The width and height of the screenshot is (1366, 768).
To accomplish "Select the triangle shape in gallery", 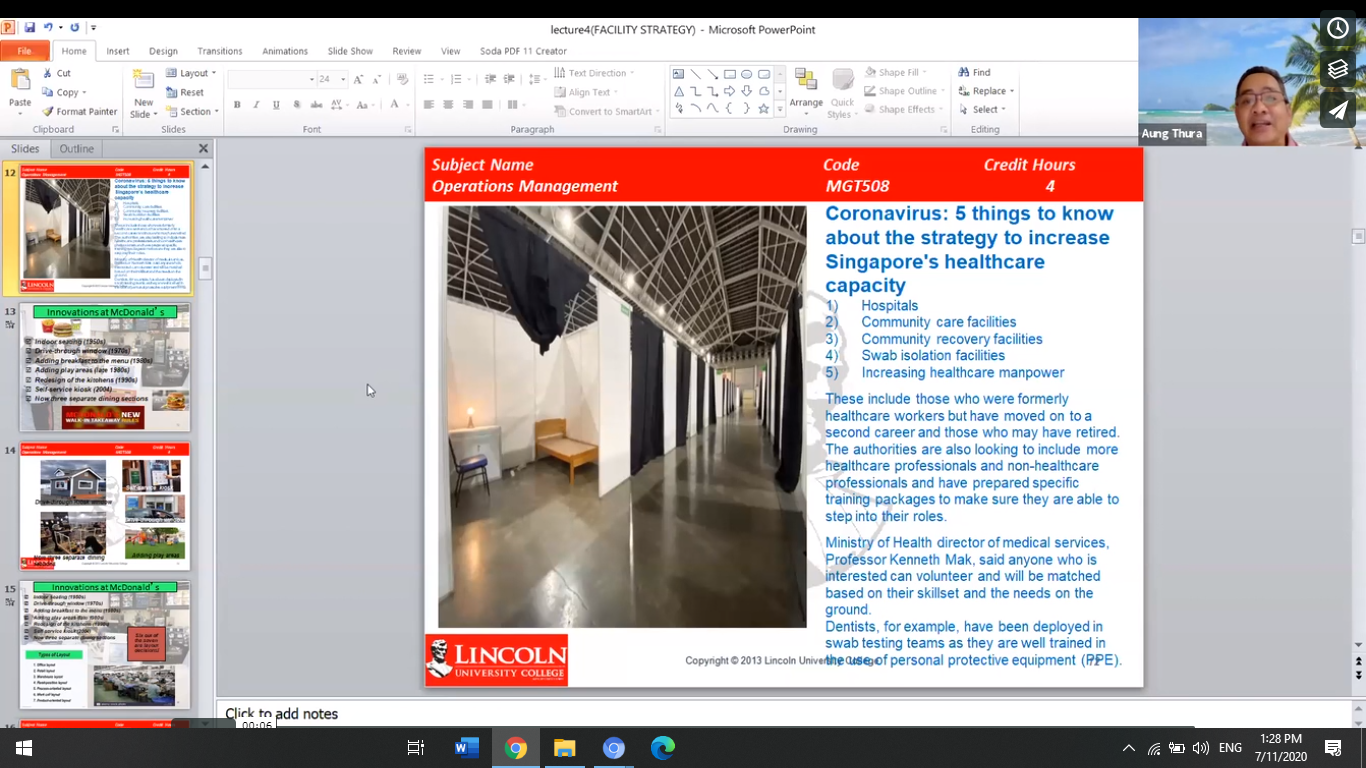I will [679, 91].
